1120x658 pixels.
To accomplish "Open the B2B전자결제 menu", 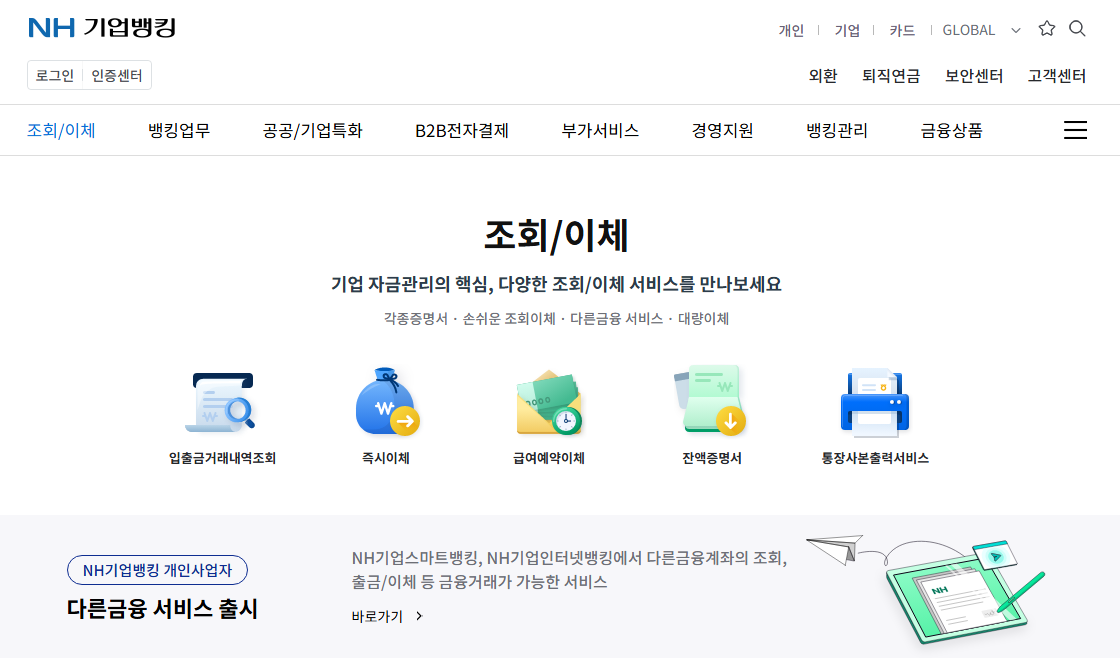I will [x=462, y=130].
